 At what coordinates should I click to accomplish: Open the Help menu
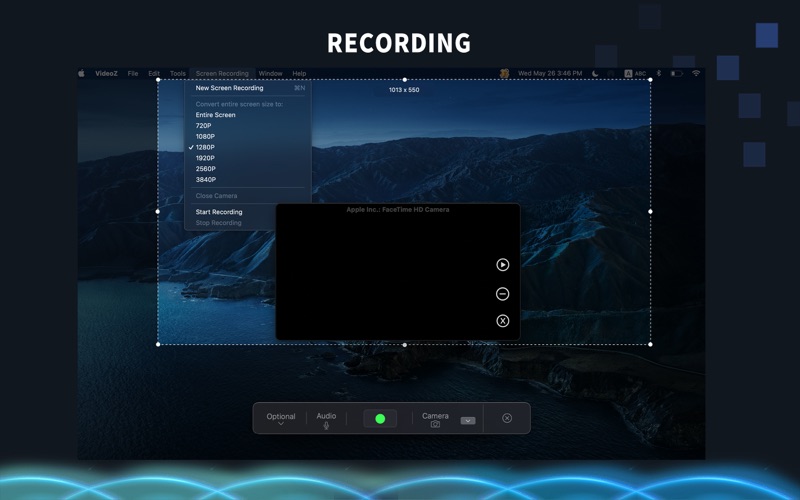point(299,73)
